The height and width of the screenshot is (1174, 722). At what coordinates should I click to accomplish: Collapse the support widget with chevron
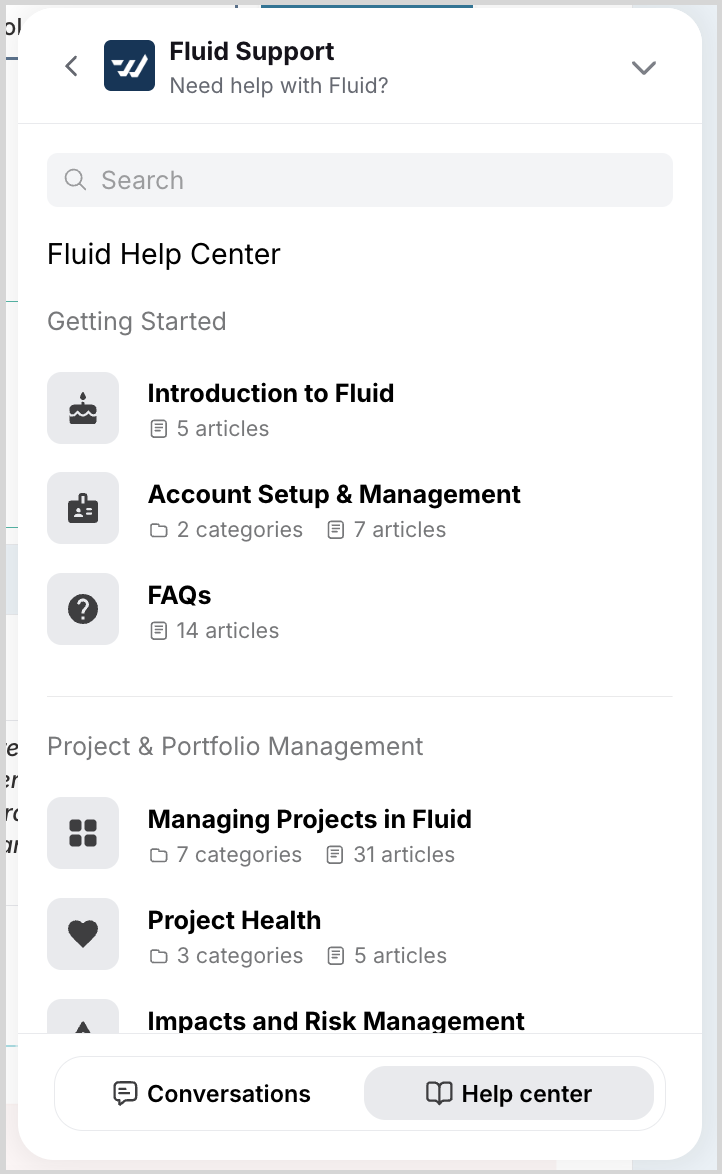tap(643, 67)
